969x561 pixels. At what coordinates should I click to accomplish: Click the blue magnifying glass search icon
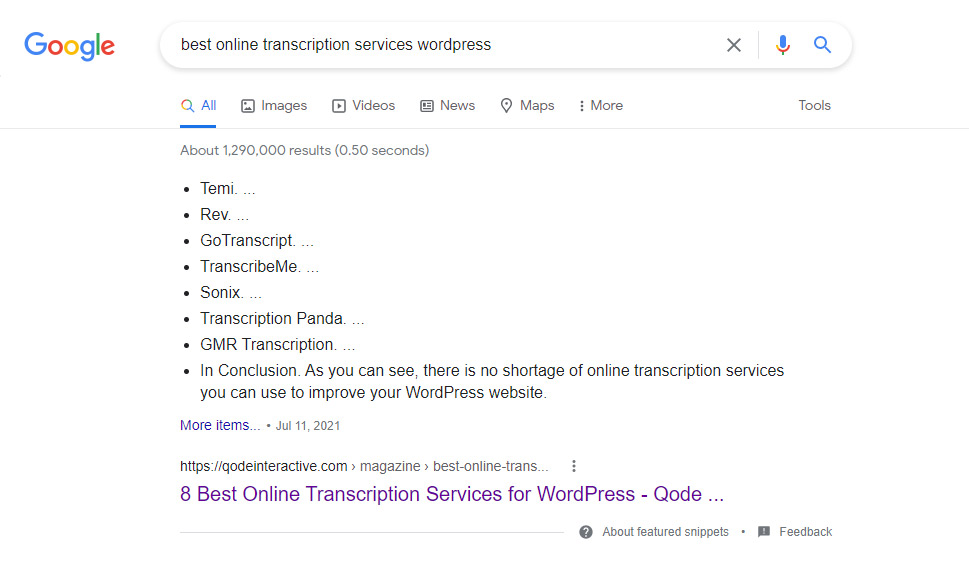(x=822, y=45)
